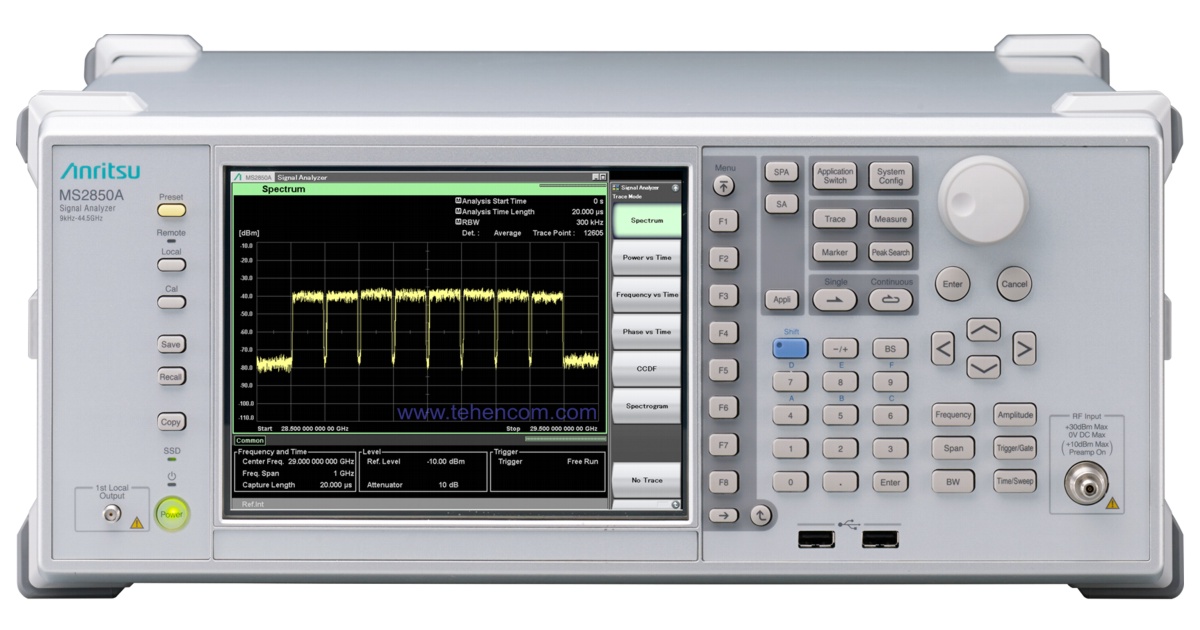Push the round Enter key beside Cancel
The width and height of the screenshot is (1200, 630).
click(952, 284)
